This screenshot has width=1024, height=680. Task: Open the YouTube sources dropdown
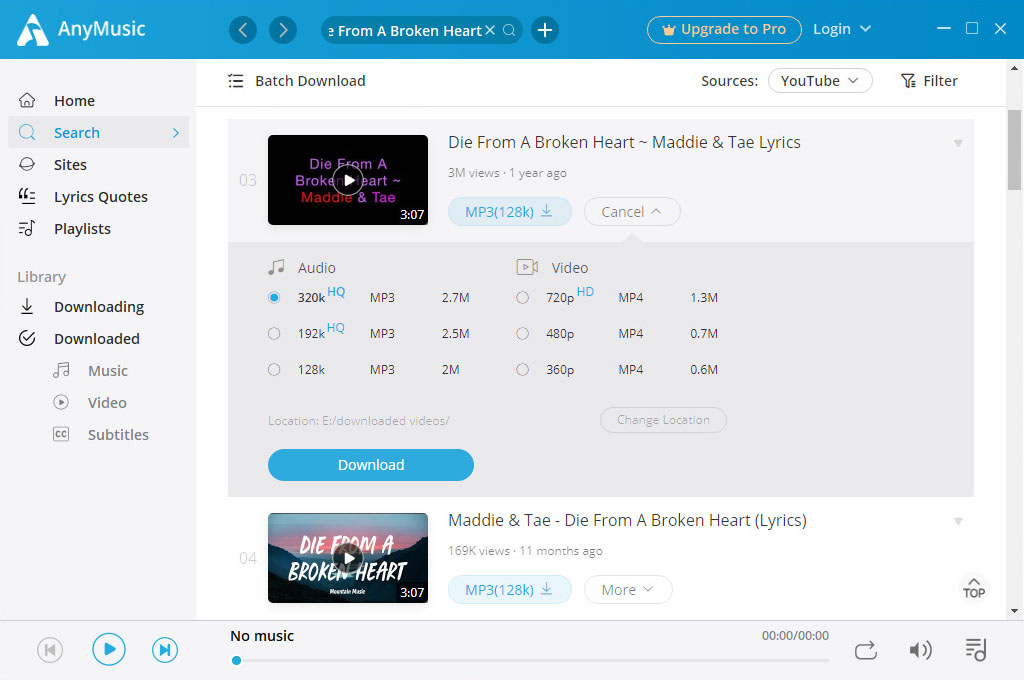pyautogui.click(x=820, y=81)
